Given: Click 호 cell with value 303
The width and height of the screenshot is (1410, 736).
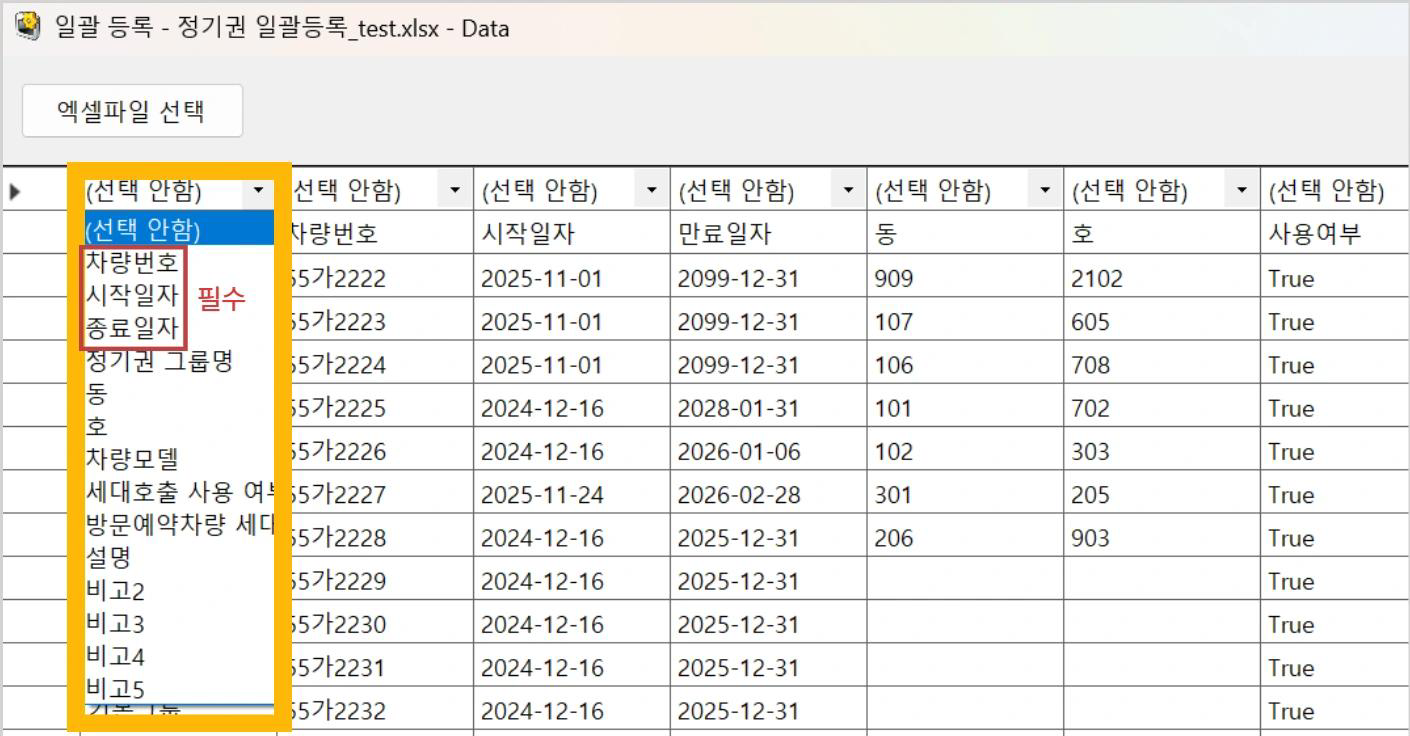Looking at the screenshot, I should point(1162,451).
